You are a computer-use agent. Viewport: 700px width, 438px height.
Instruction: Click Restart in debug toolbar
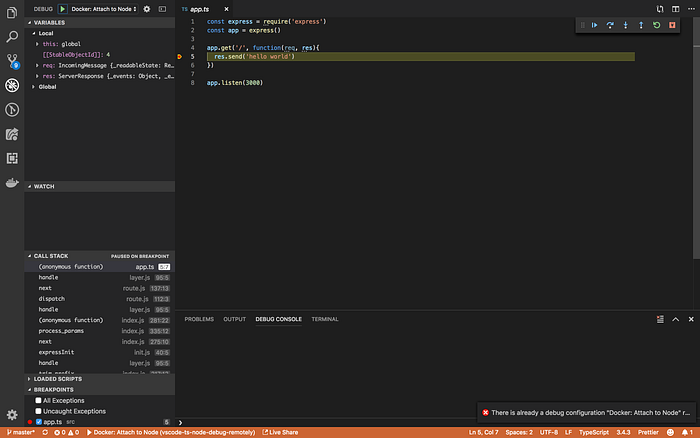(657, 25)
